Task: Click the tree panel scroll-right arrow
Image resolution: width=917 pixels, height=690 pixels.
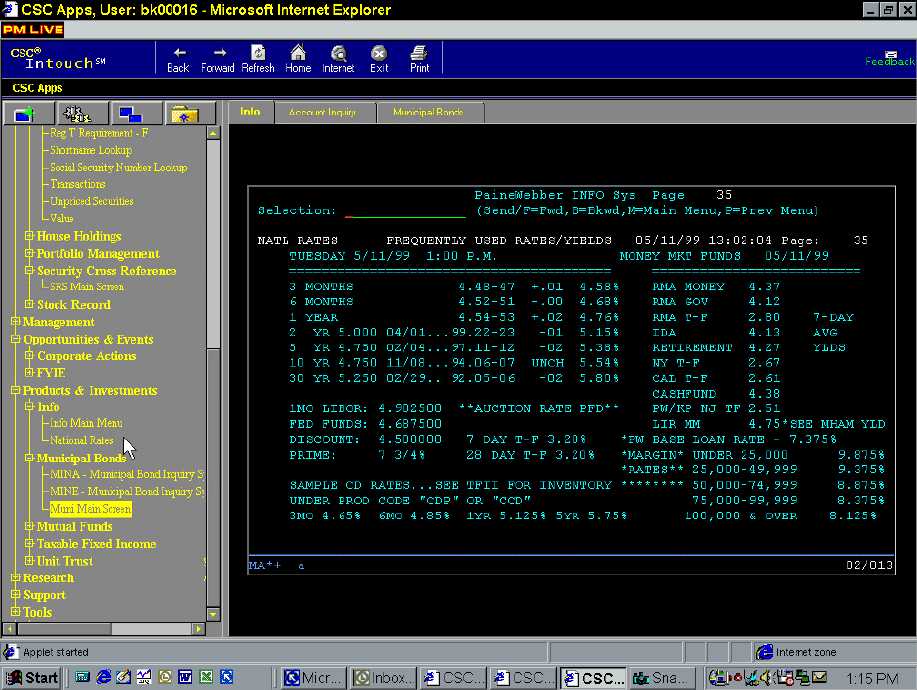Action: tap(198, 629)
